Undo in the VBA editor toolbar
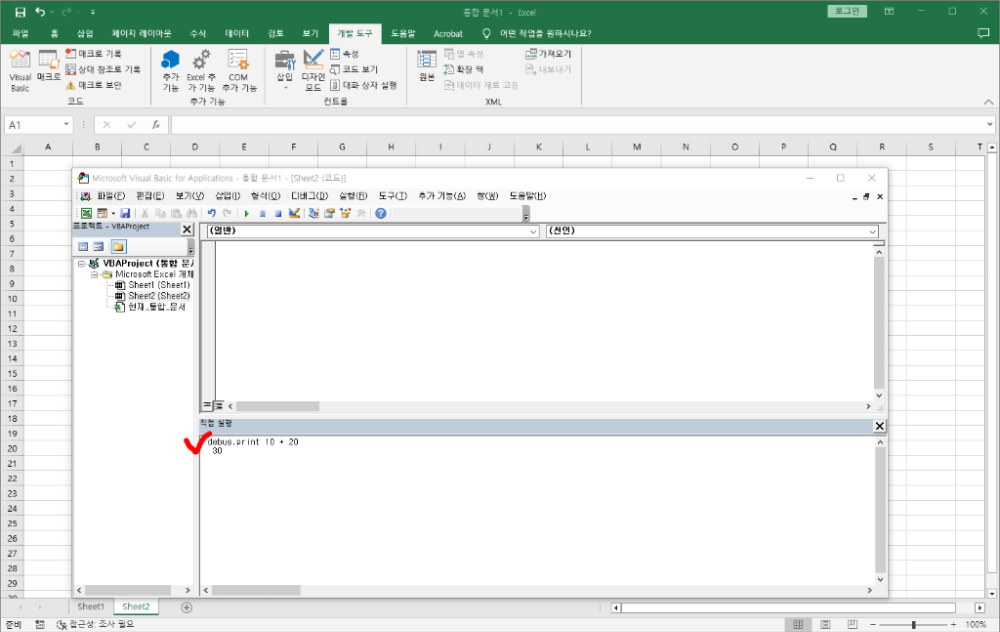 [x=211, y=213]
